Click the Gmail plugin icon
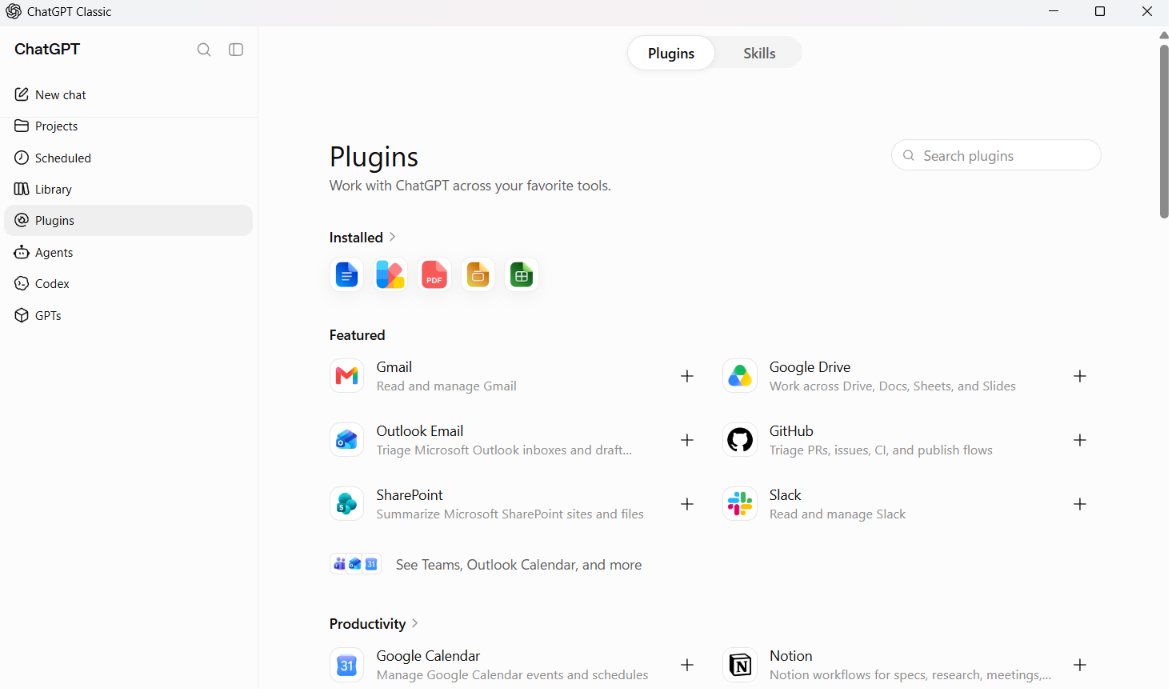 347,376
